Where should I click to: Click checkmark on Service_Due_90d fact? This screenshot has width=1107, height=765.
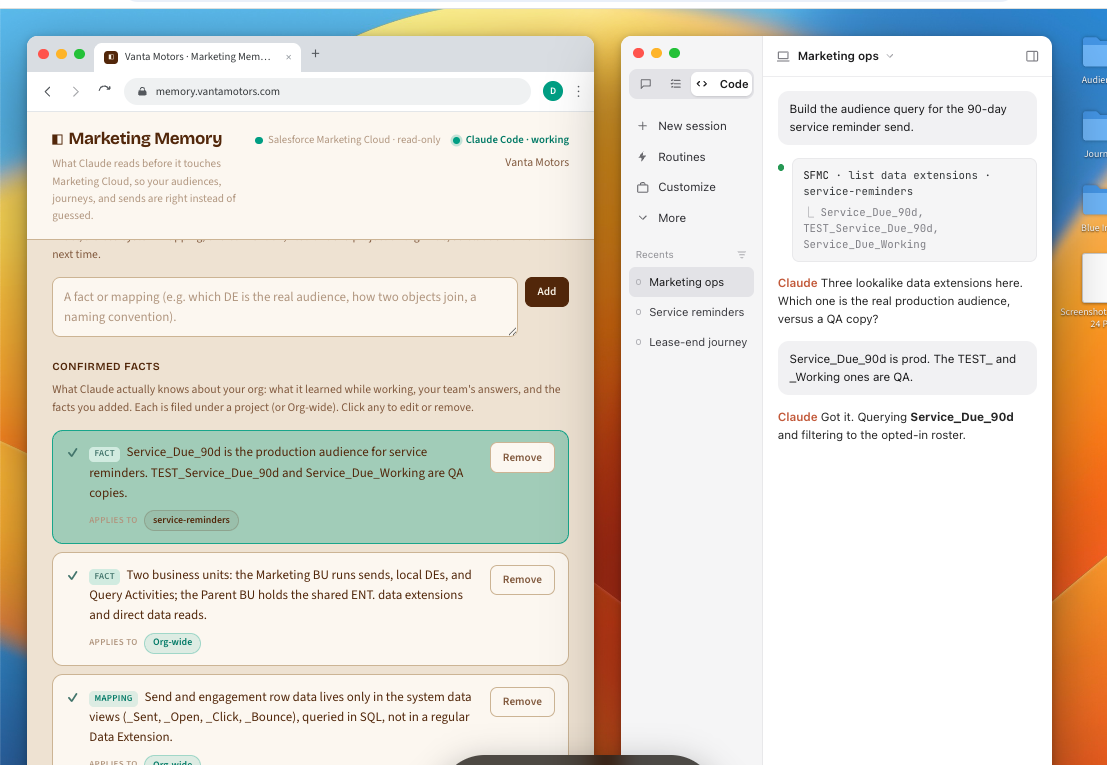pyautogui.click(x=72, y=452)
